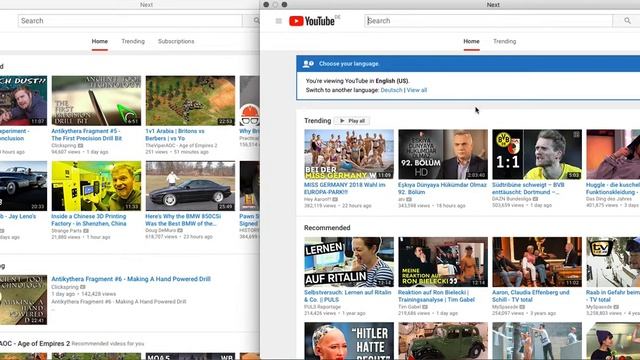Switch language to Deutsch
Image resolution: width=640 pixels, height=360 pixels.
click(x=391, y=90)
